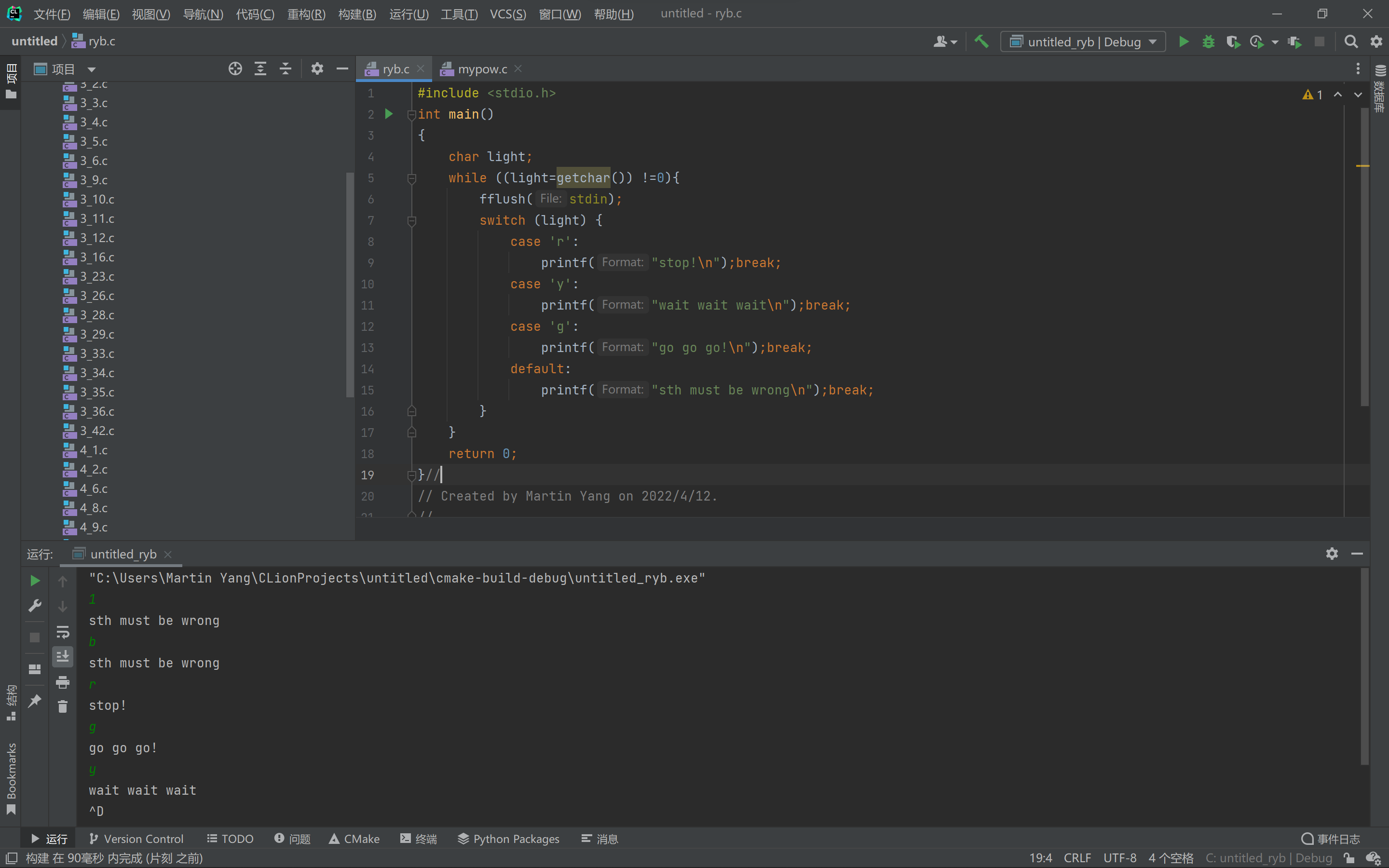
Task: Open the 3_26.c file in the project tree
Action: coord(96,296)
